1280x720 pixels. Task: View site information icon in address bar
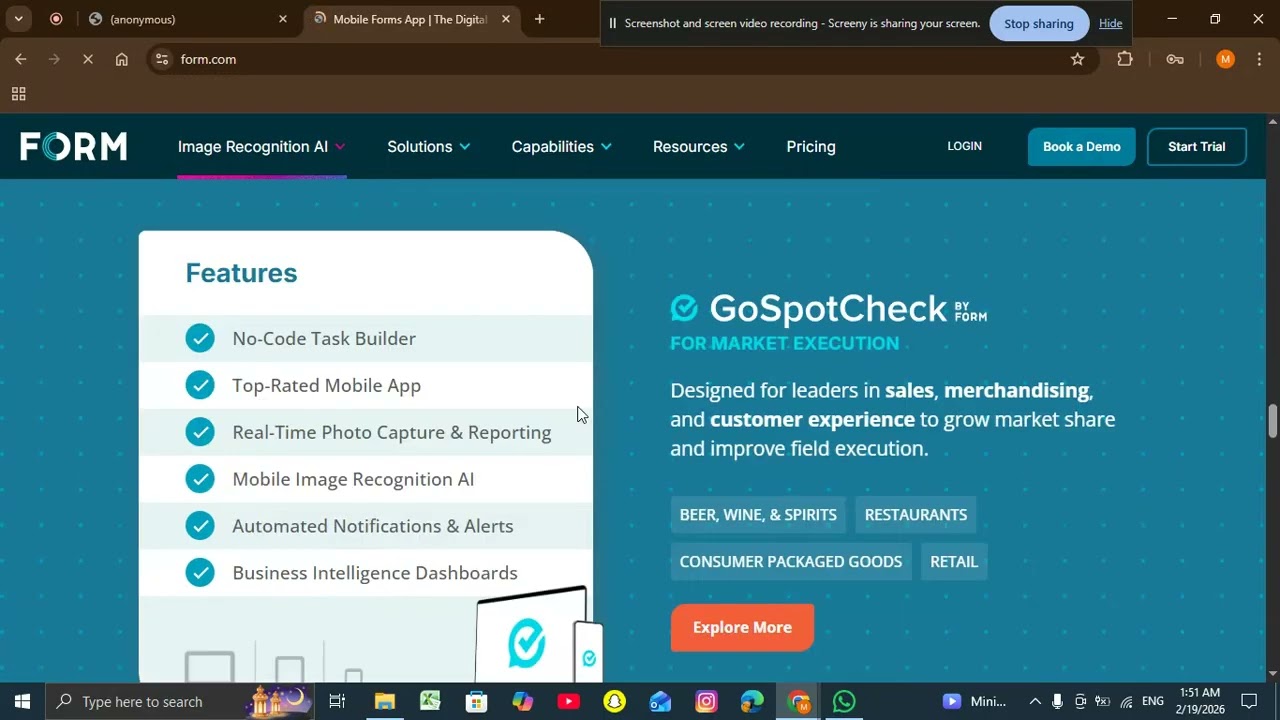point(162,59)
